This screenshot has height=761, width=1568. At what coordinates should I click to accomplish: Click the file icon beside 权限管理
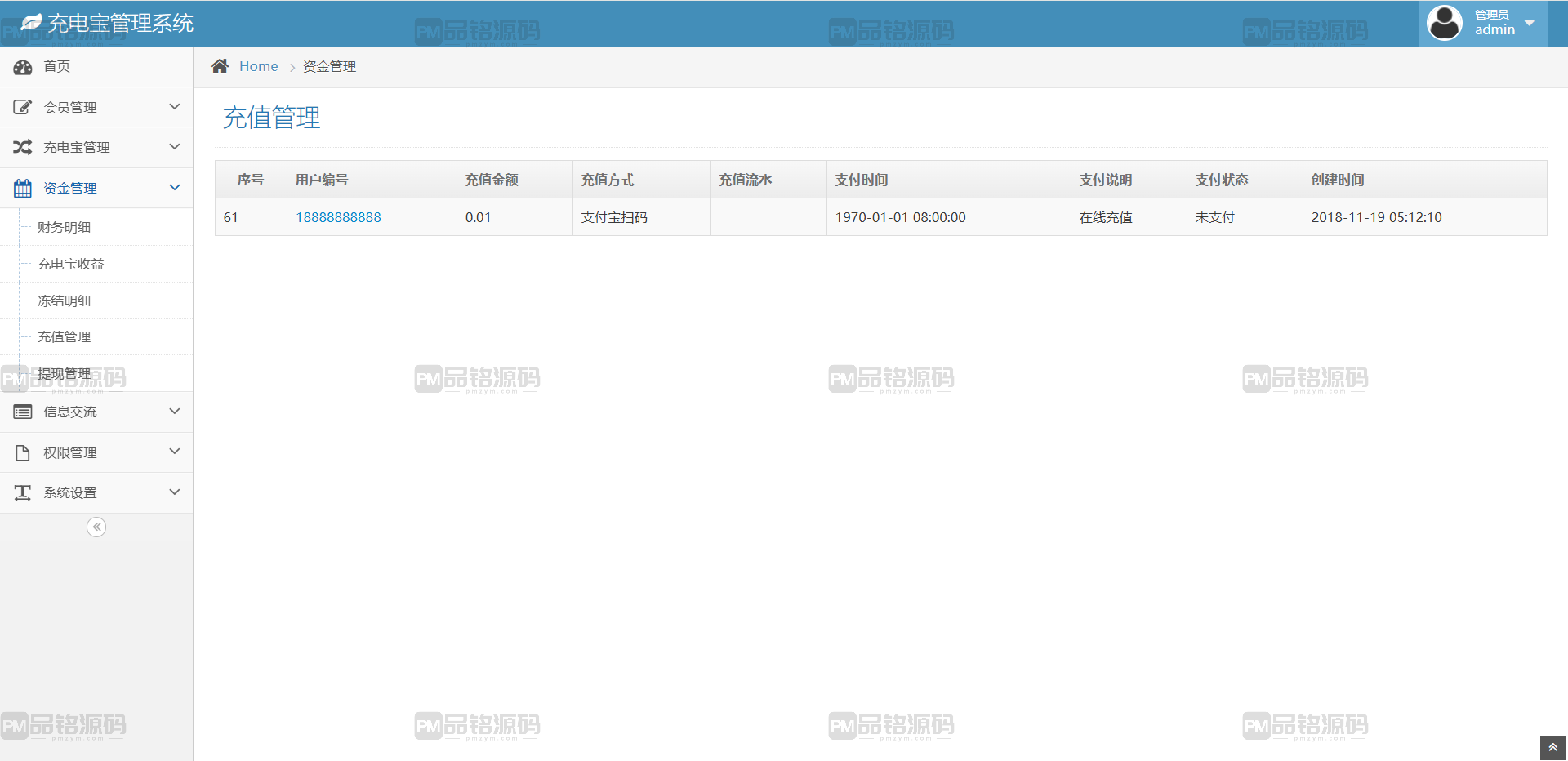coord(23,452)
